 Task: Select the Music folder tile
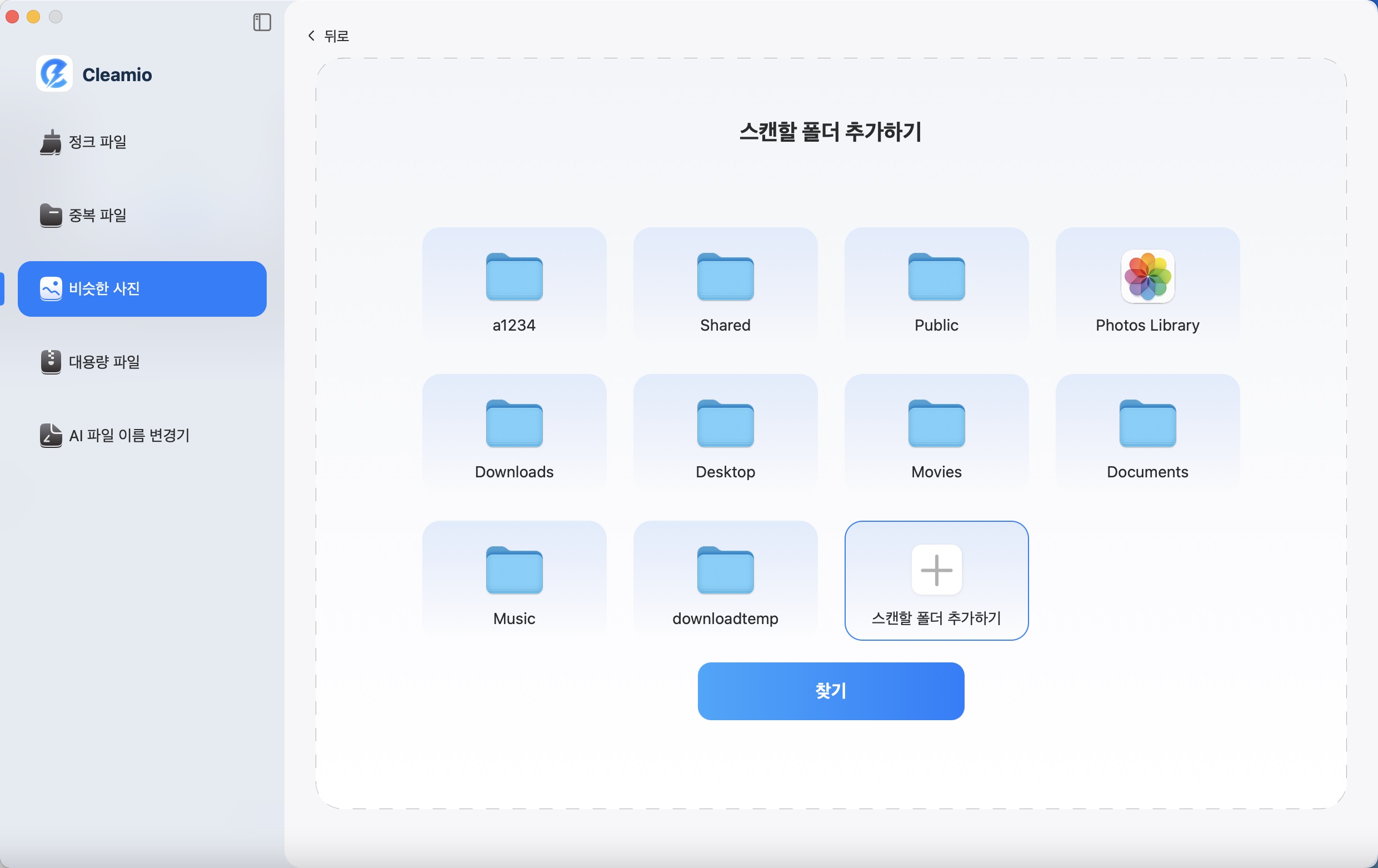point(513,579)
